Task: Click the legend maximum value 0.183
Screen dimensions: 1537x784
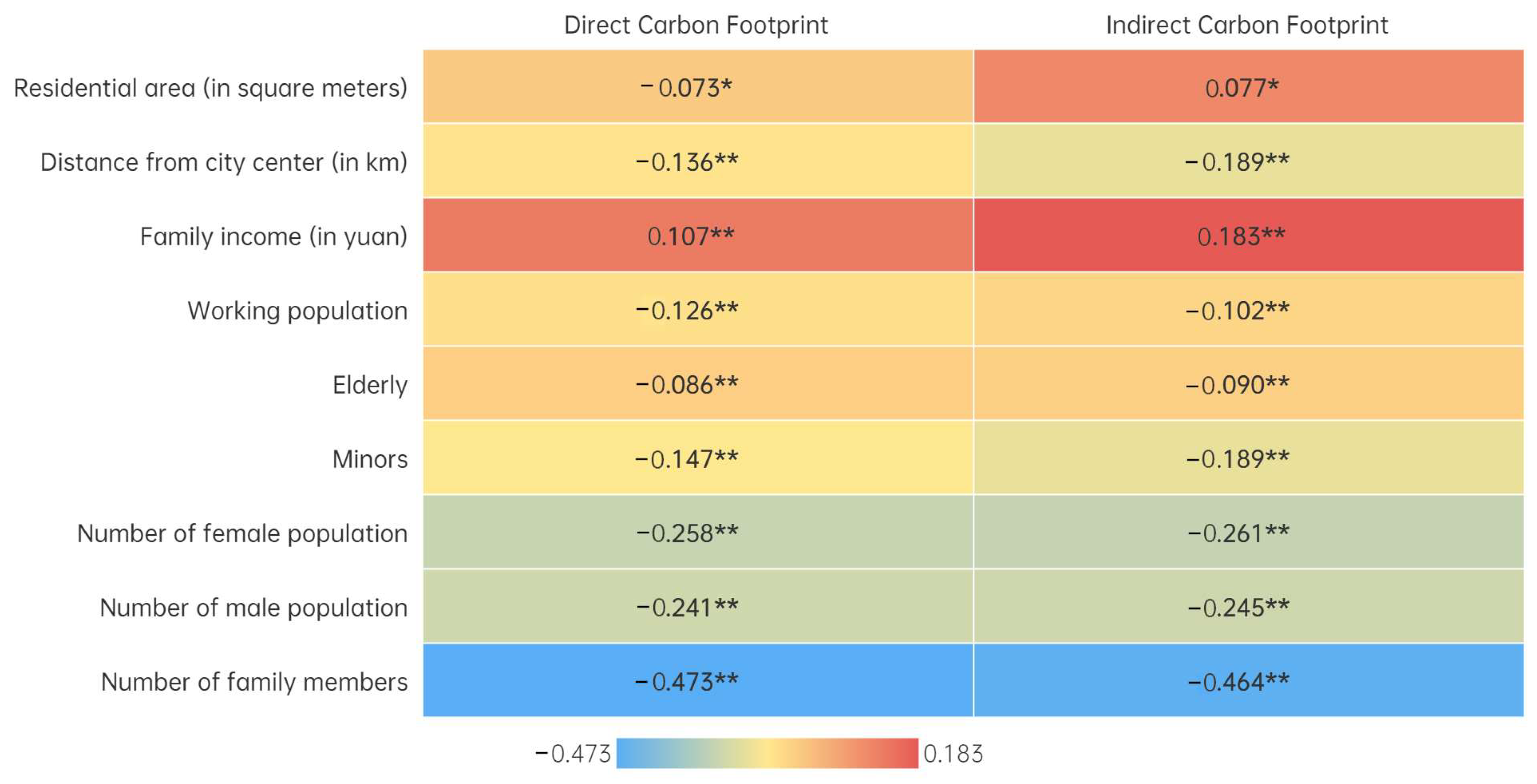Action: coord(953,754)
